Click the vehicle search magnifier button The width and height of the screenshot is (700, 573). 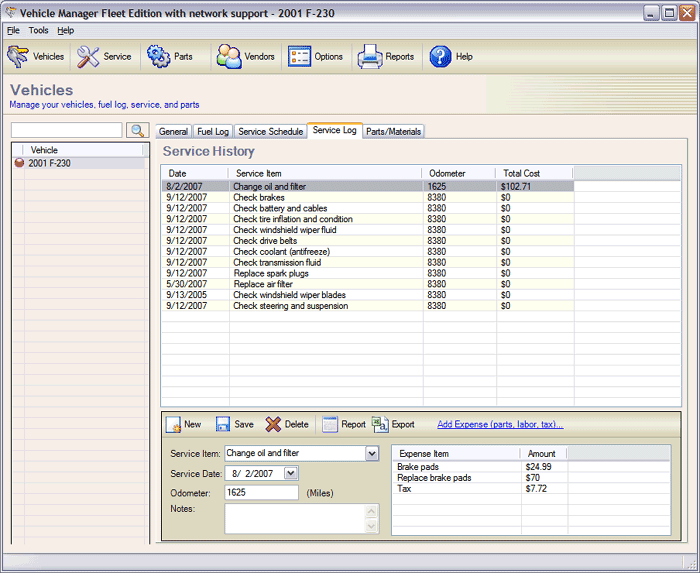(137, 130)
